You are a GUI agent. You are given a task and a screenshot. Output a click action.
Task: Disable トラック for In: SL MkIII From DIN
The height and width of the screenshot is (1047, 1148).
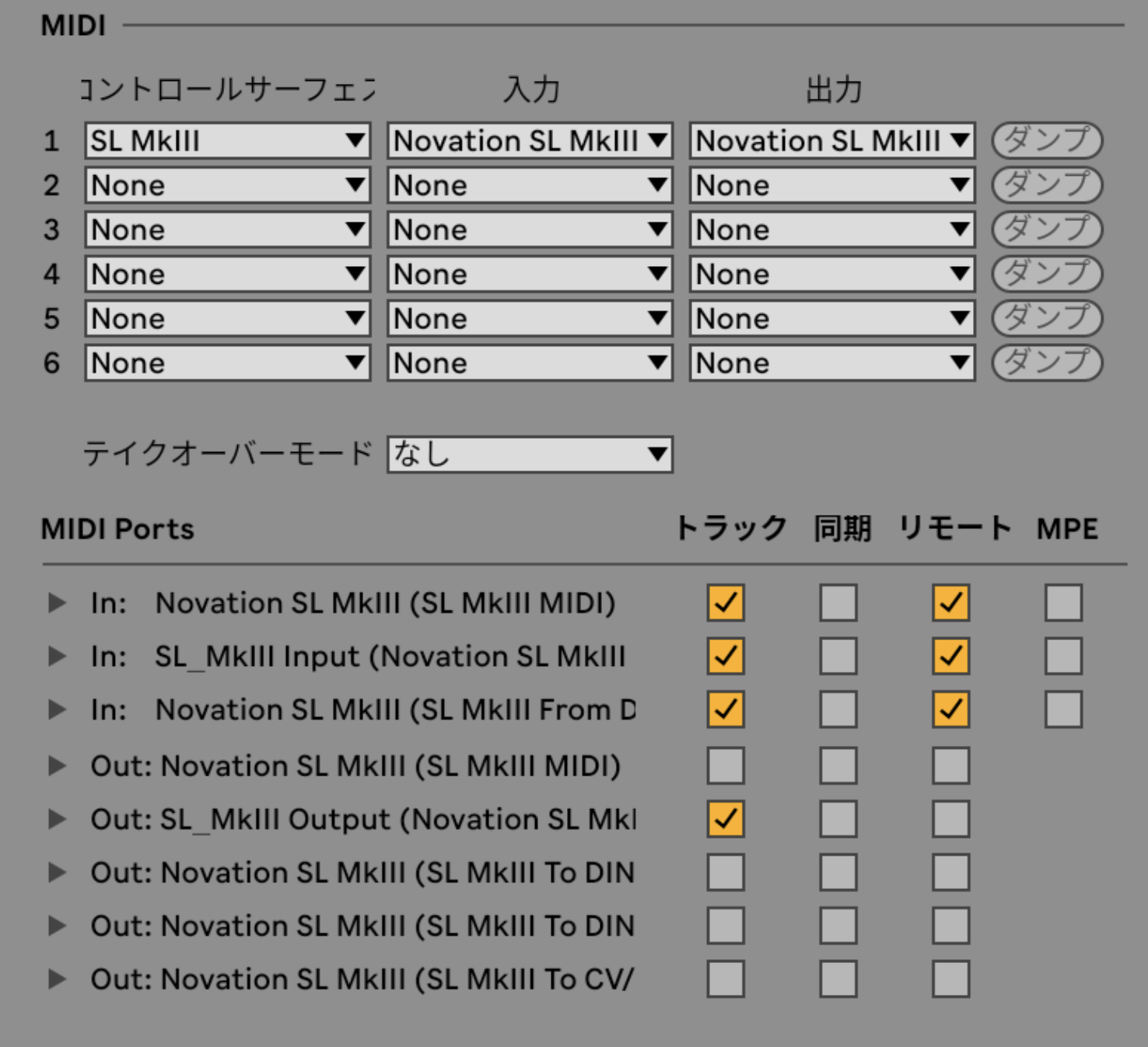[726, 709]
